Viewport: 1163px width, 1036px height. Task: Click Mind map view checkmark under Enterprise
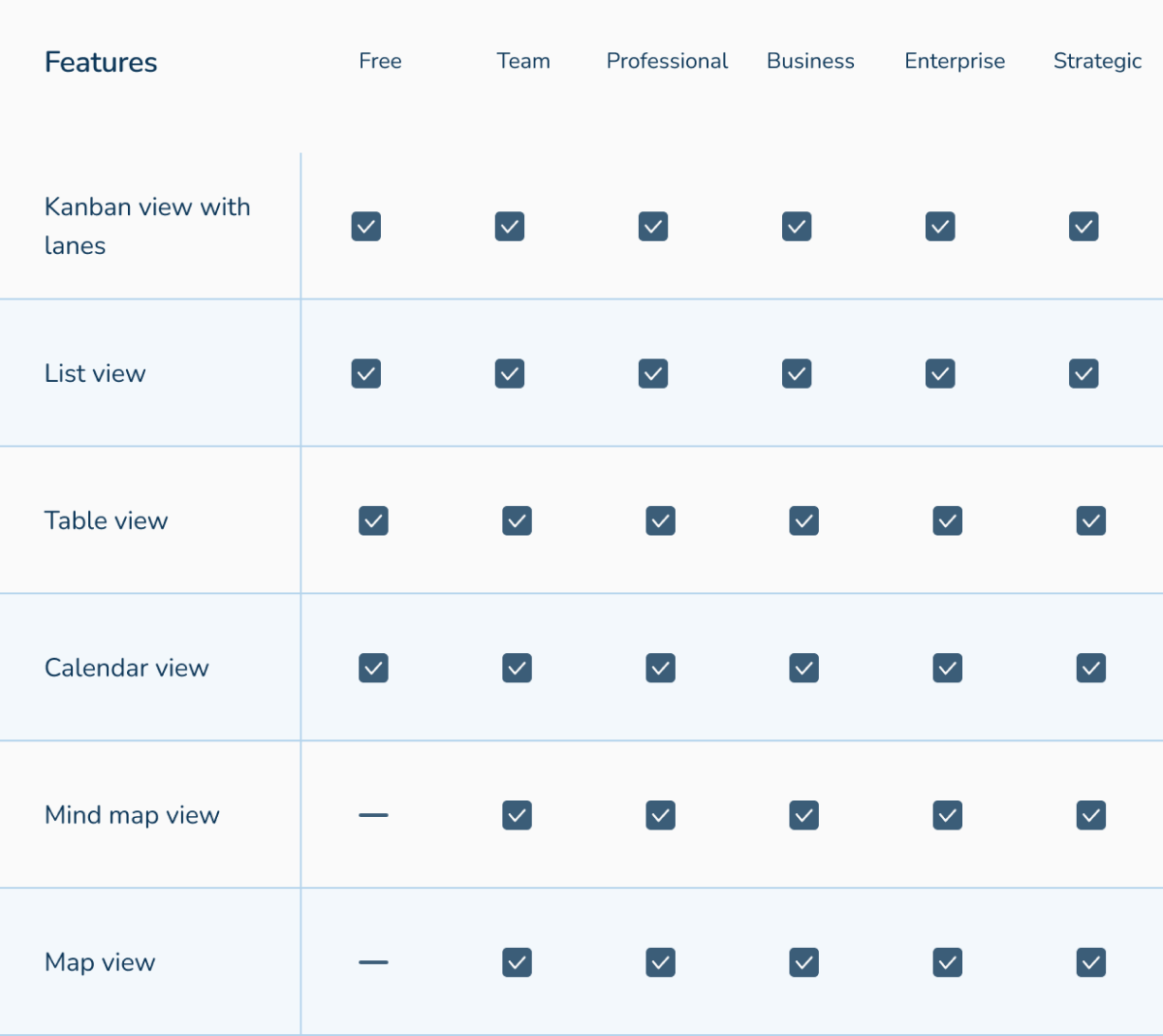947,816
